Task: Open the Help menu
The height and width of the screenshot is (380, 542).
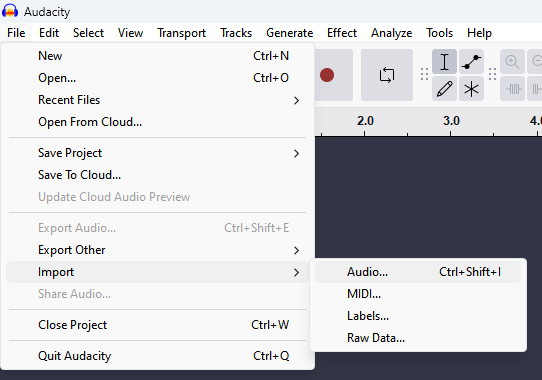Action: point(479,33)
